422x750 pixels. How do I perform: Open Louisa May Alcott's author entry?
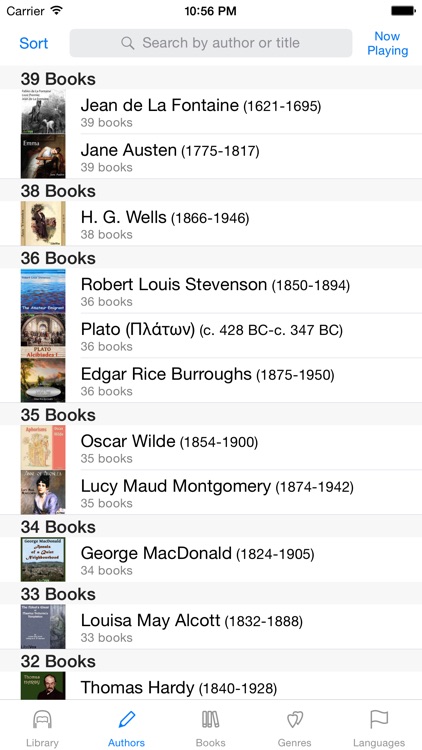(211, 627)
